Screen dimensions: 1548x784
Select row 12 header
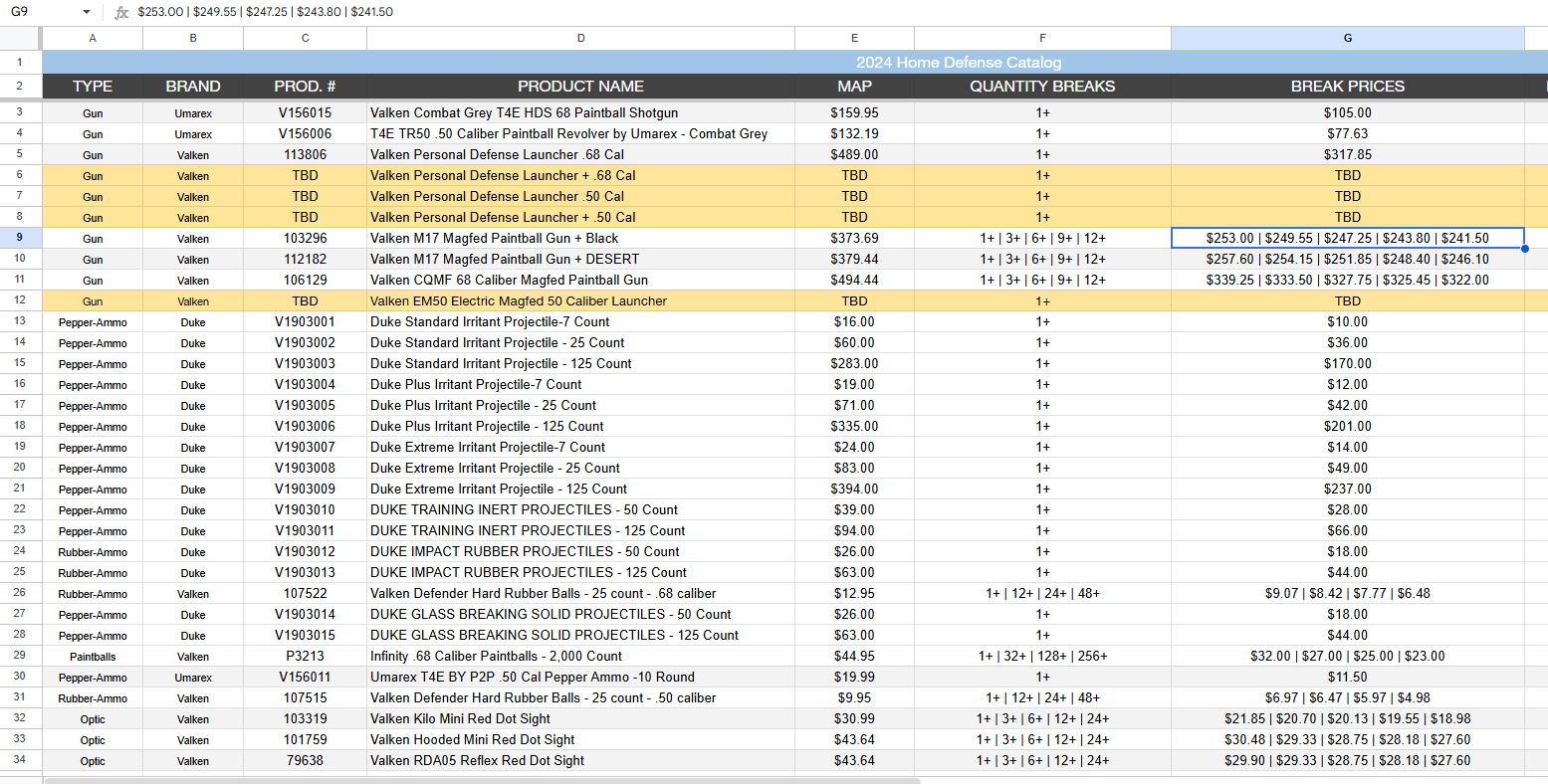click(x=20, y=300)
